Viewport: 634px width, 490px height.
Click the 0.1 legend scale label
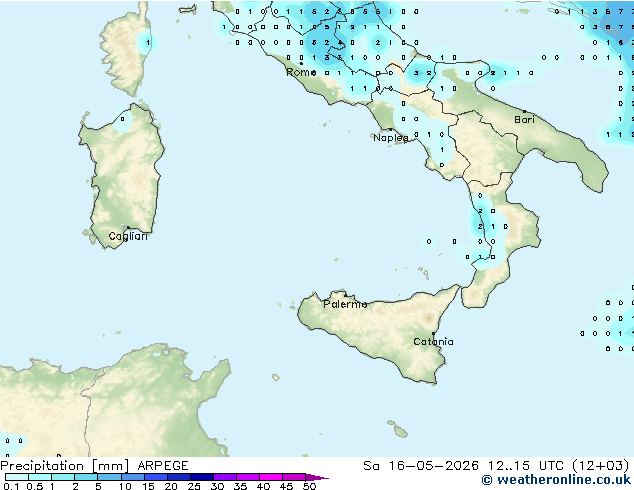pos(11,486)
